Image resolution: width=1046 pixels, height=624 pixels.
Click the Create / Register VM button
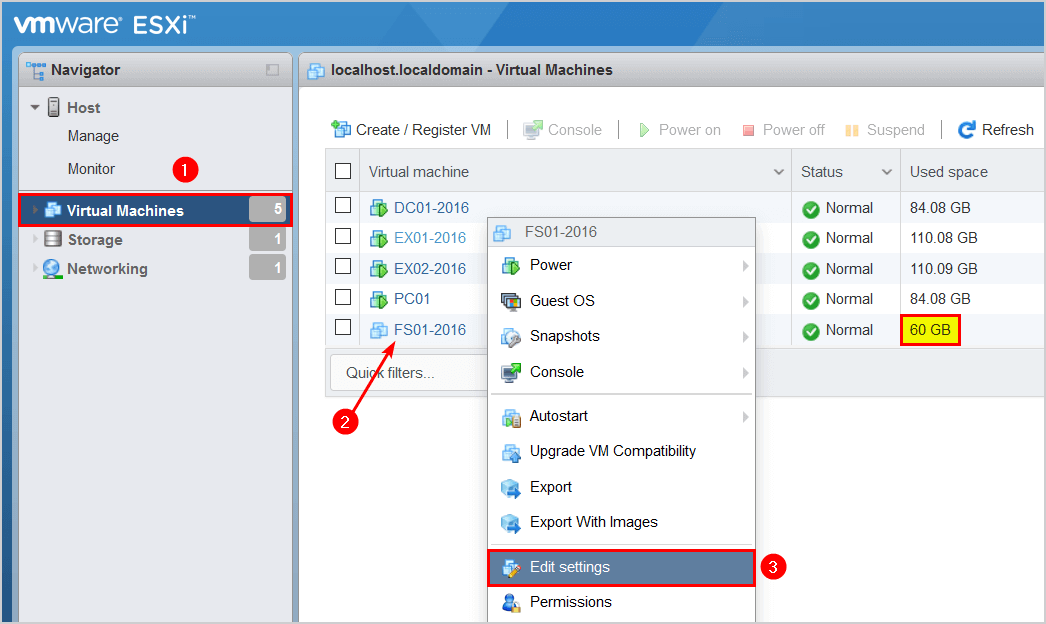point(412,129)
